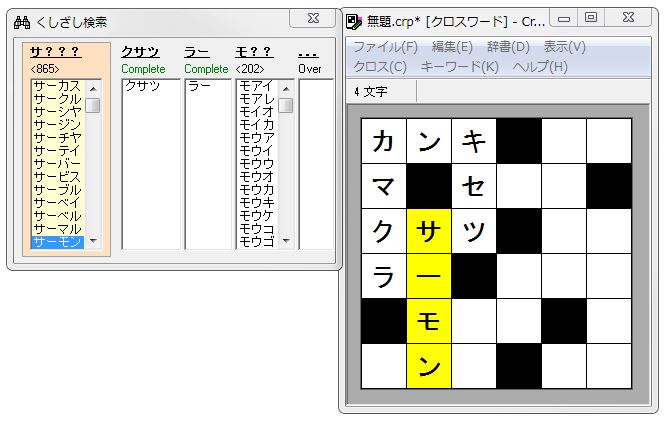The image size is (667, 421).
Task: Open the 編集(E) menu
Action: click(x=452, y=47)
